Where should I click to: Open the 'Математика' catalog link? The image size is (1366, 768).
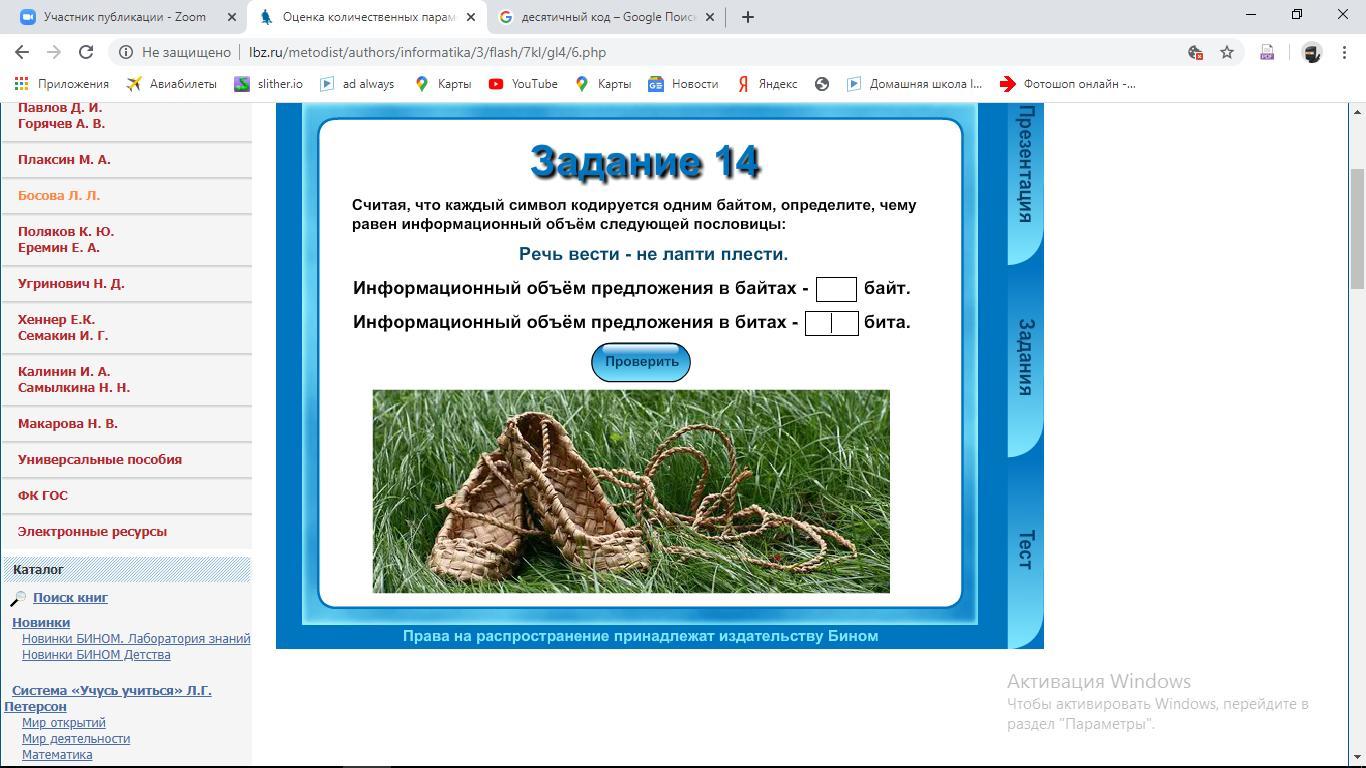57,754
